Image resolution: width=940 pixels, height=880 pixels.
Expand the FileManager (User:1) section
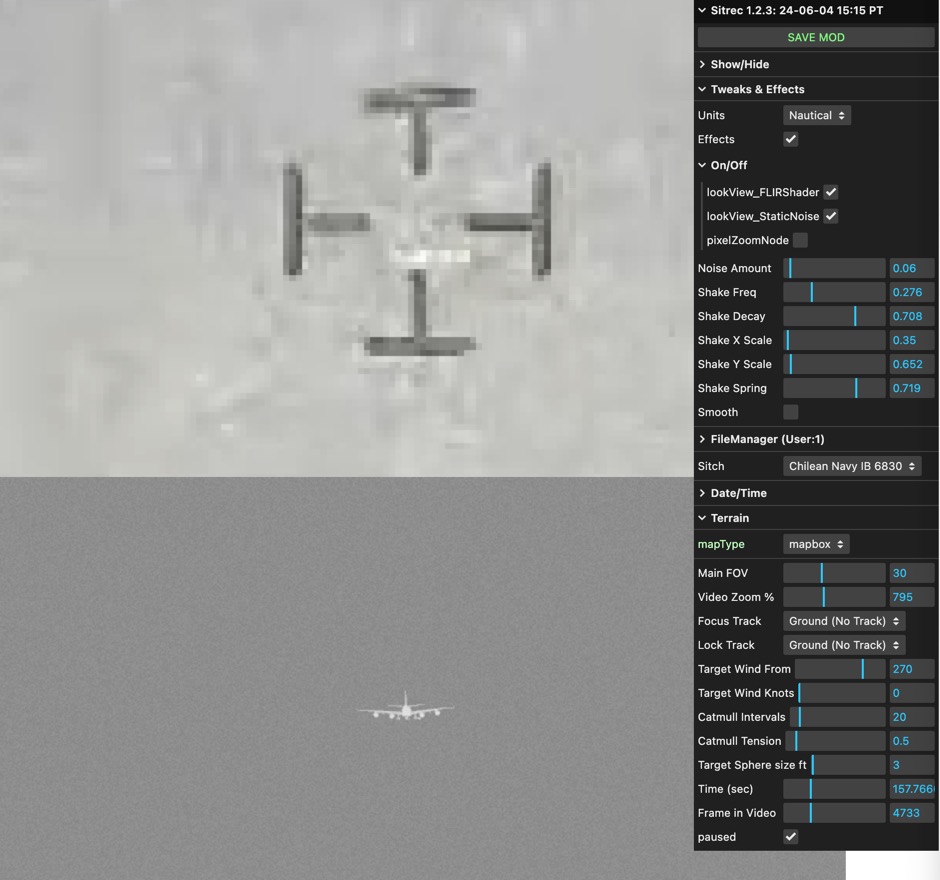click(766, 439)
